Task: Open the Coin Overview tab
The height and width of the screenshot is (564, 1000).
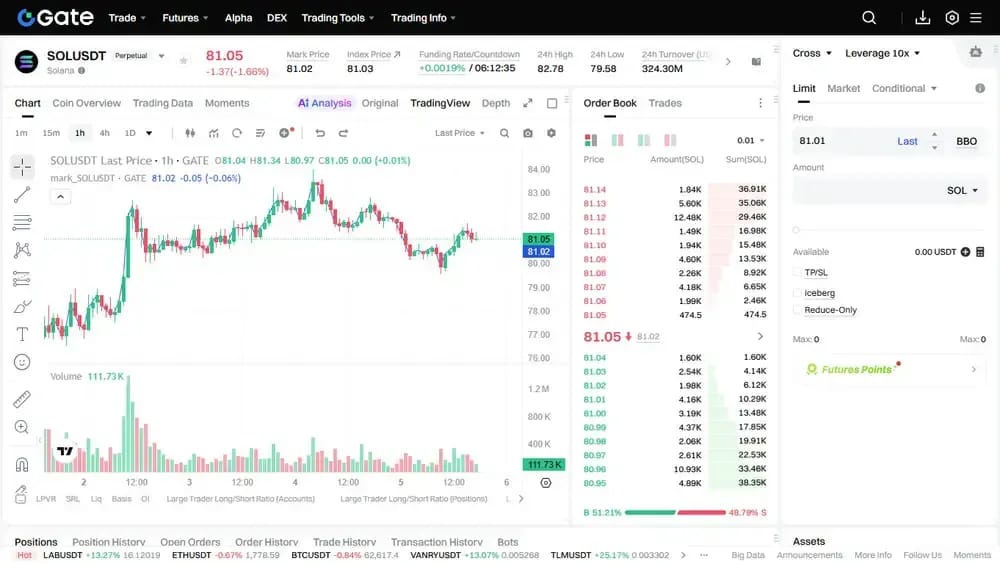Action: [86, 103]
